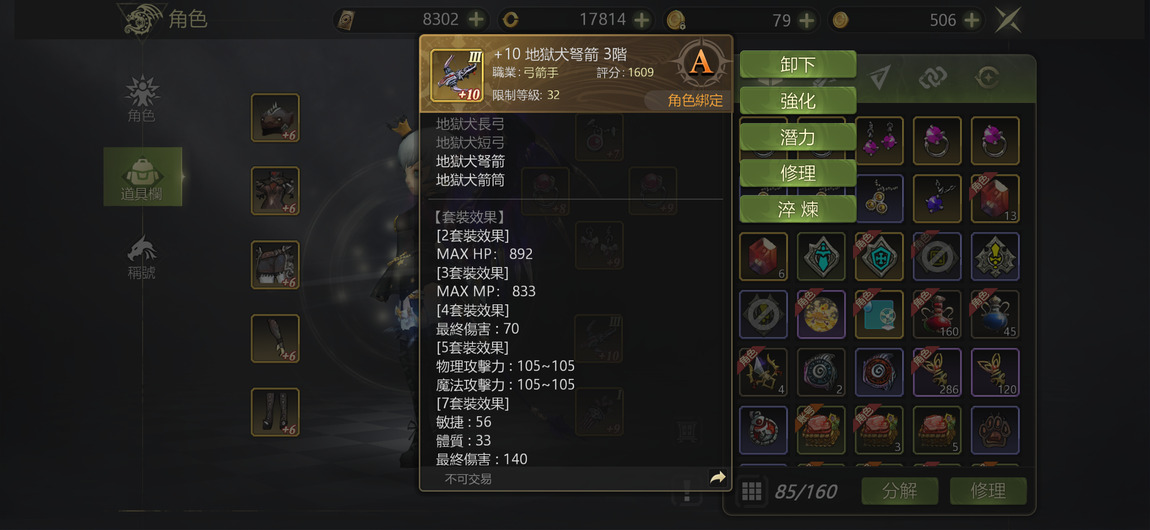Image resolution: width=1150 pixels, height=530 pixels.
Task: Select the equipped helmet +6 slot
Action: (x=275, y=117)
